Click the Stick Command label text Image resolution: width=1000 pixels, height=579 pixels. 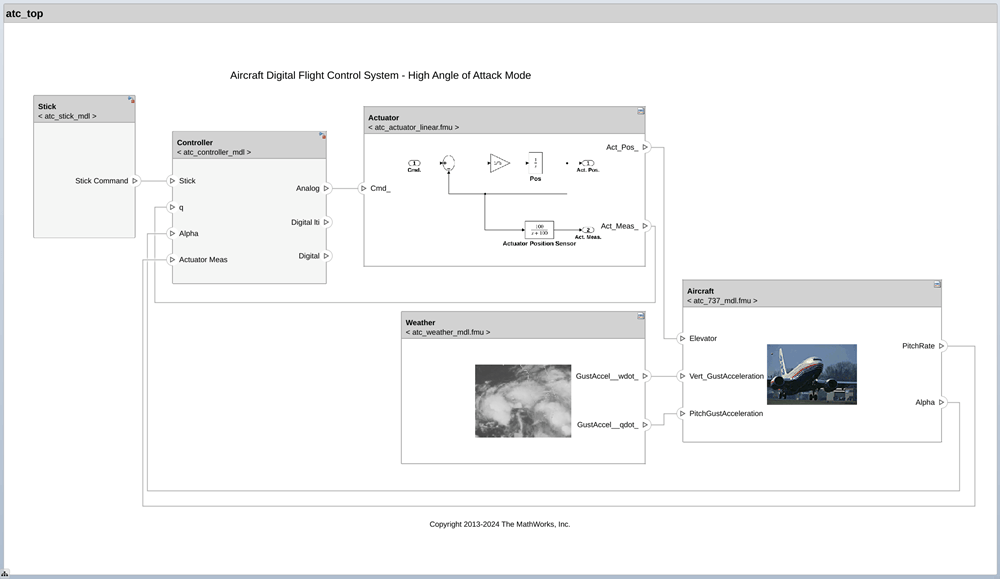pos(101,181)
